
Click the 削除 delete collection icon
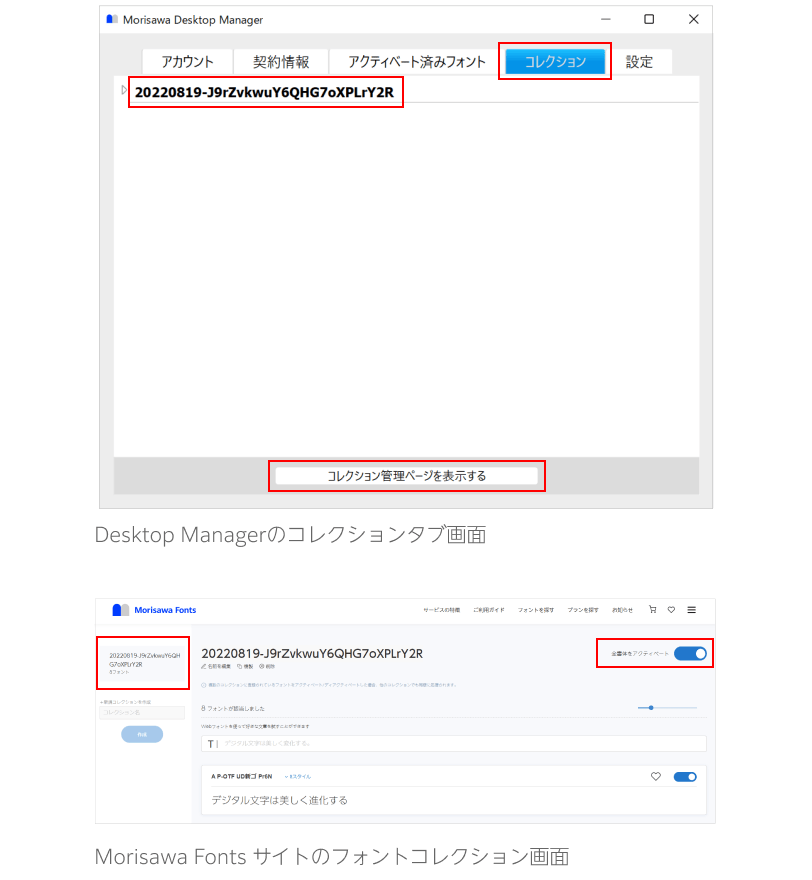tap(262, 665)
